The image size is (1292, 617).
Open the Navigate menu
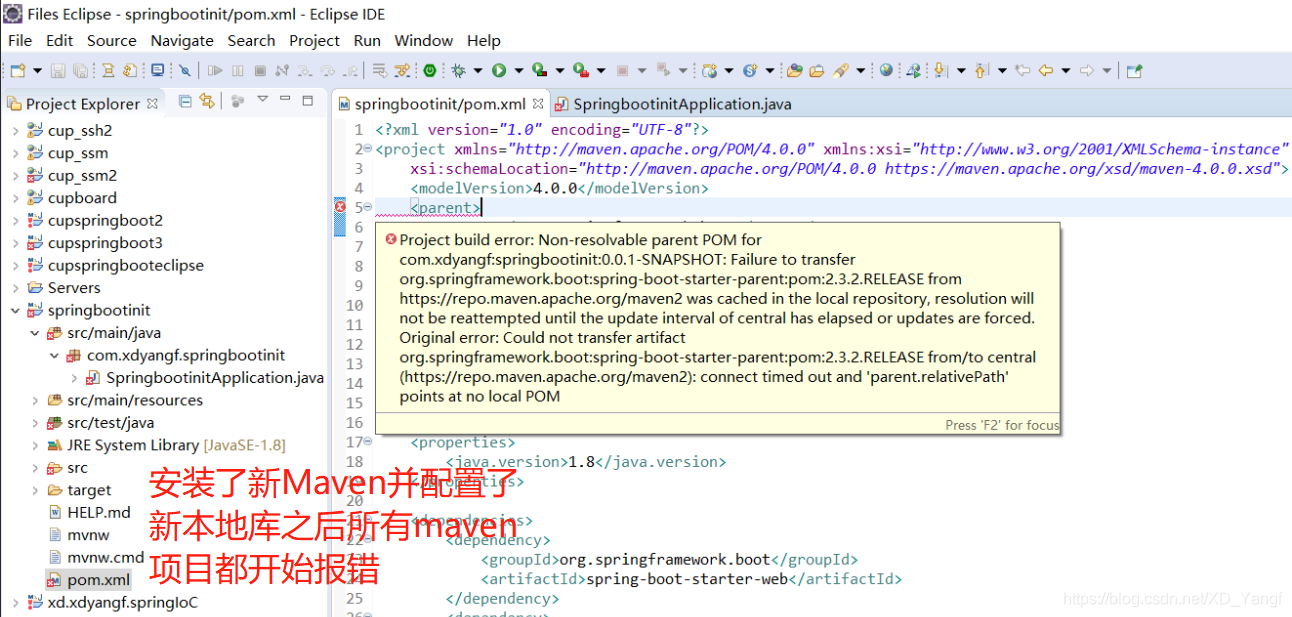click(182, 40)
